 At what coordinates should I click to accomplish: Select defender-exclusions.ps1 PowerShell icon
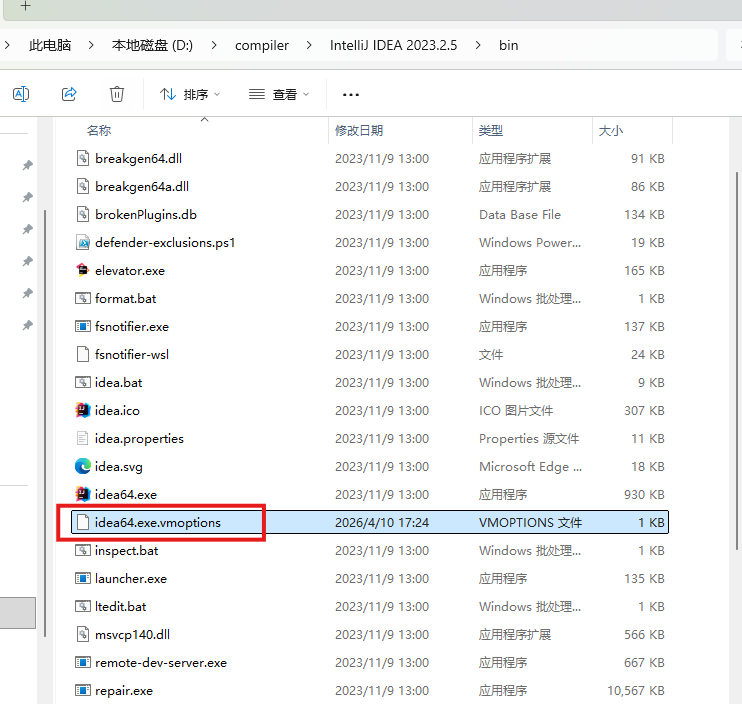click(83, 242)
